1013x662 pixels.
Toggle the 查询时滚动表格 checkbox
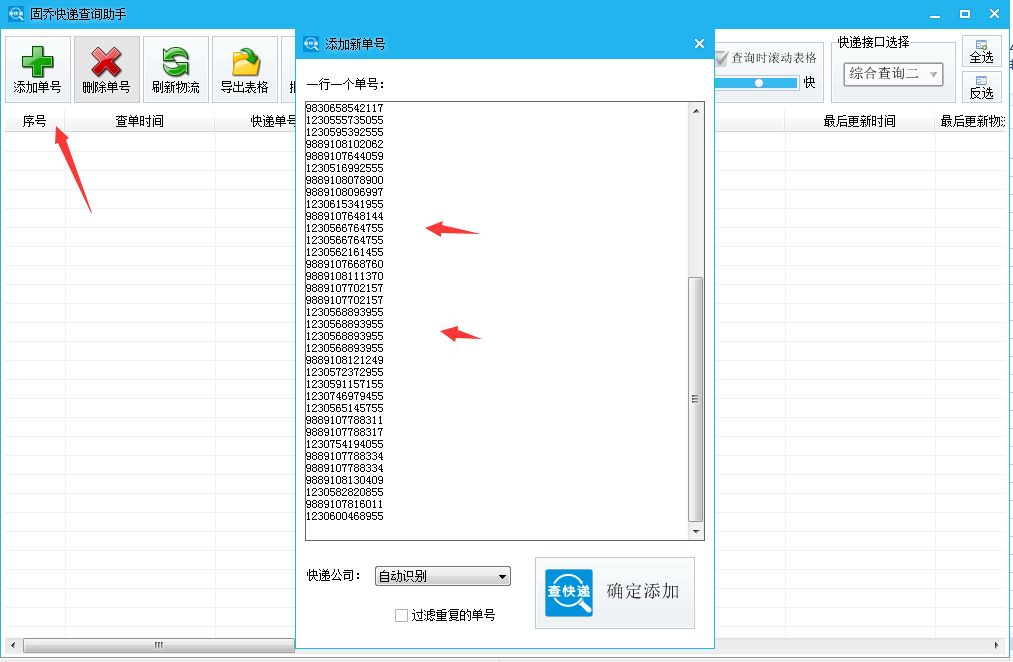point(721,57)
